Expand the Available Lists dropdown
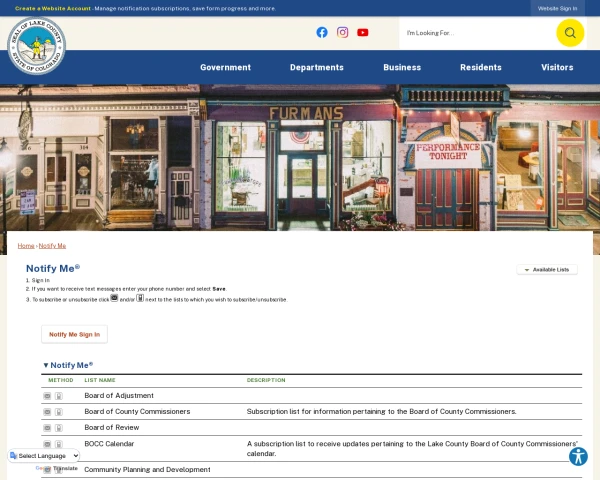 click(547, 269)
